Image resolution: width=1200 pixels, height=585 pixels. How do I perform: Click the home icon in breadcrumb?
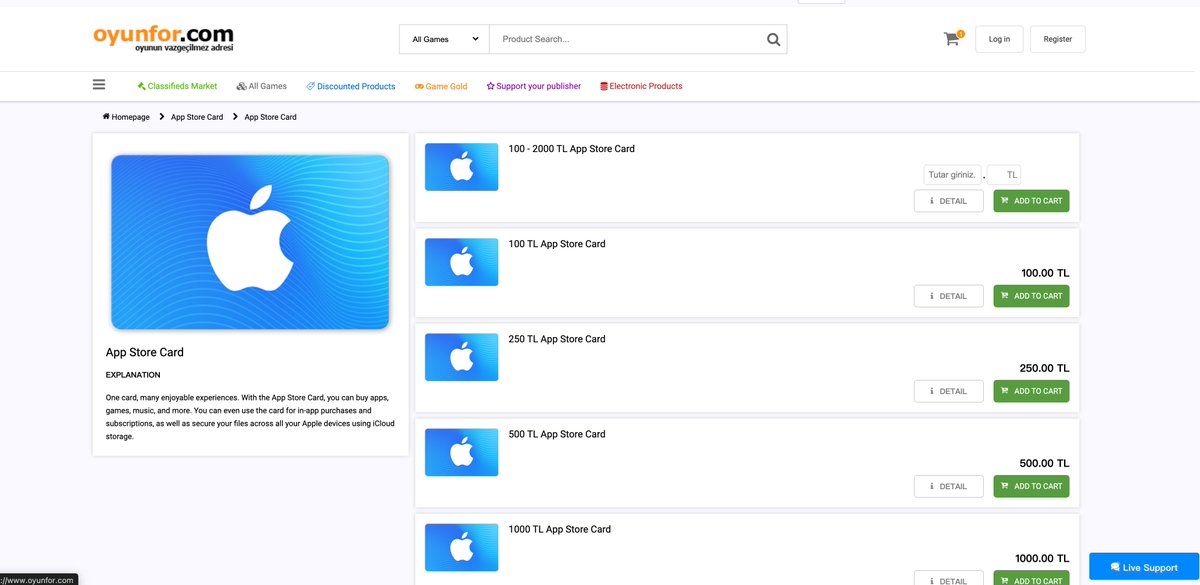106,117
